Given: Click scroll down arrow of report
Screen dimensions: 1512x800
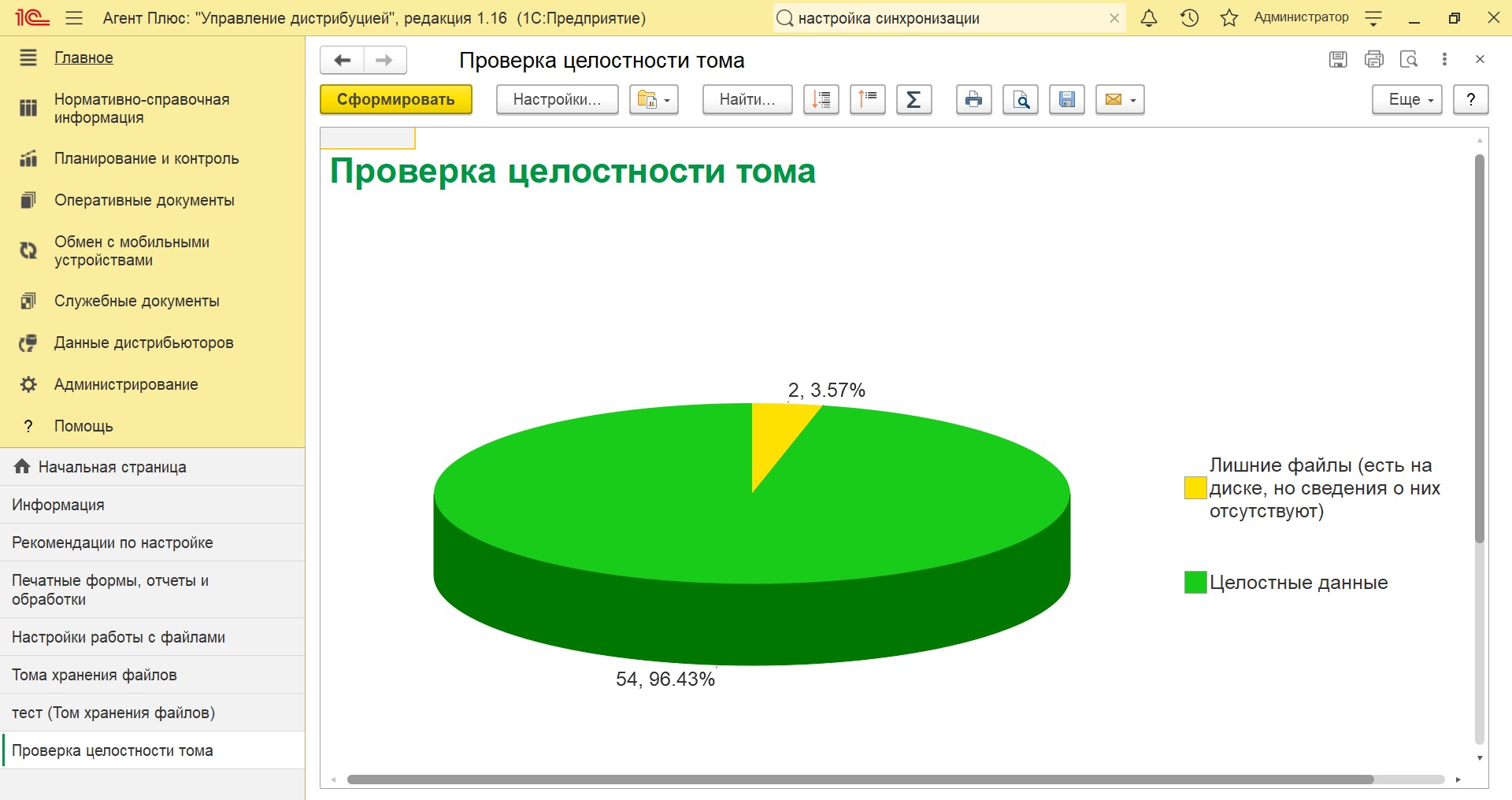Looking at the screenshot, I should [1480, 758].
